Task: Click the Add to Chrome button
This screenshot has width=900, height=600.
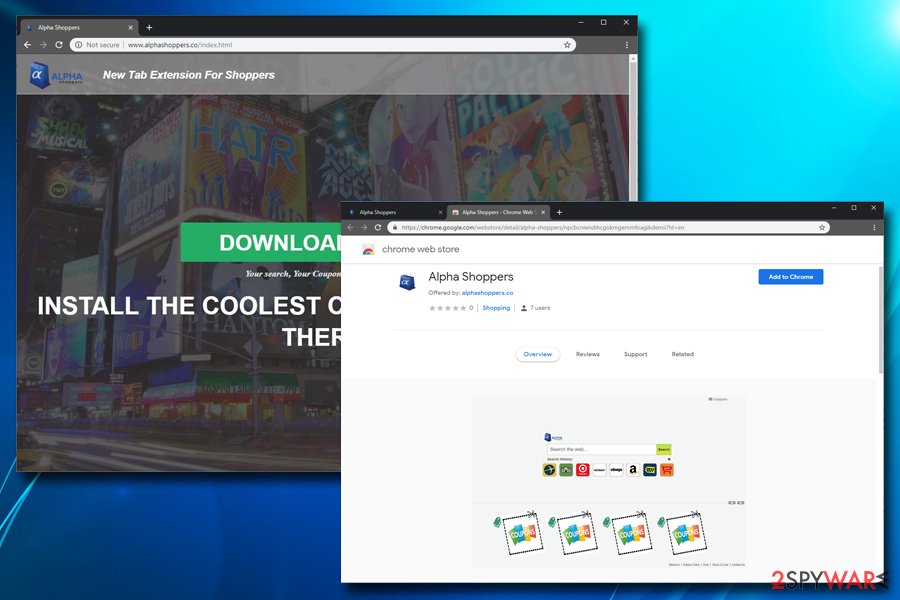Action: coord(791,277)
